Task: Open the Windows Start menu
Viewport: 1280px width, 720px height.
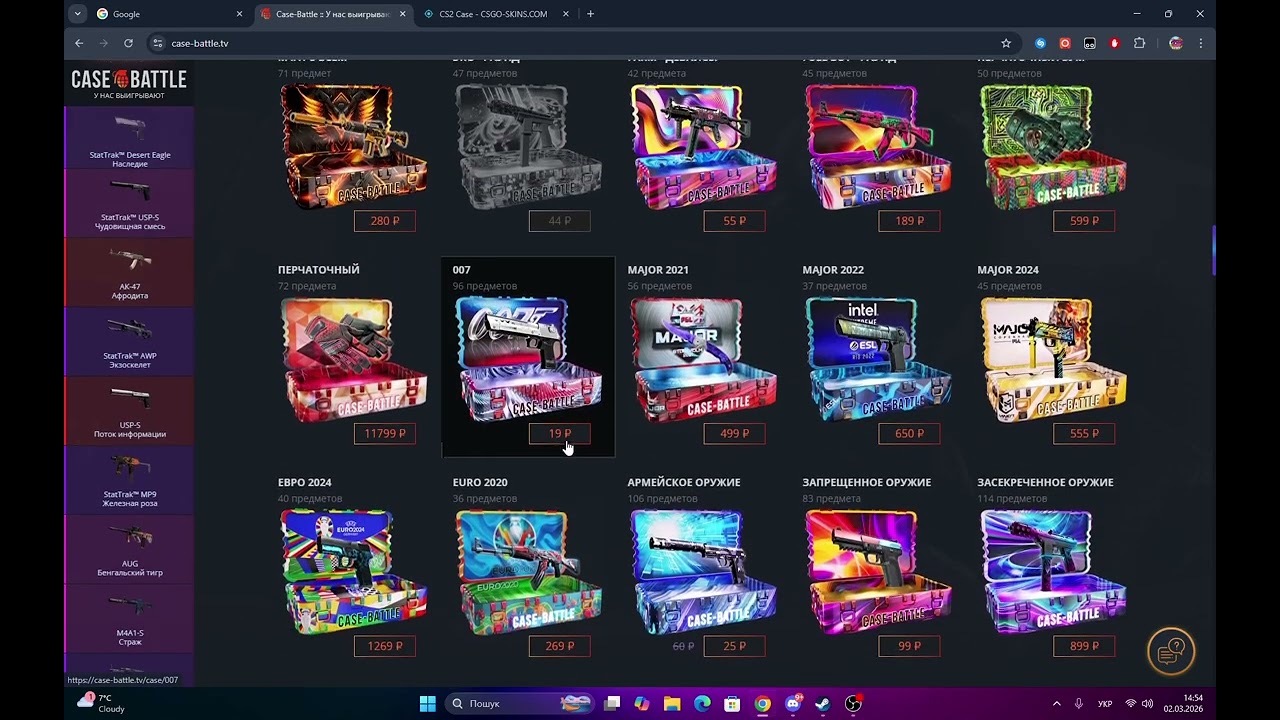Action: click(x=428, y=704)
